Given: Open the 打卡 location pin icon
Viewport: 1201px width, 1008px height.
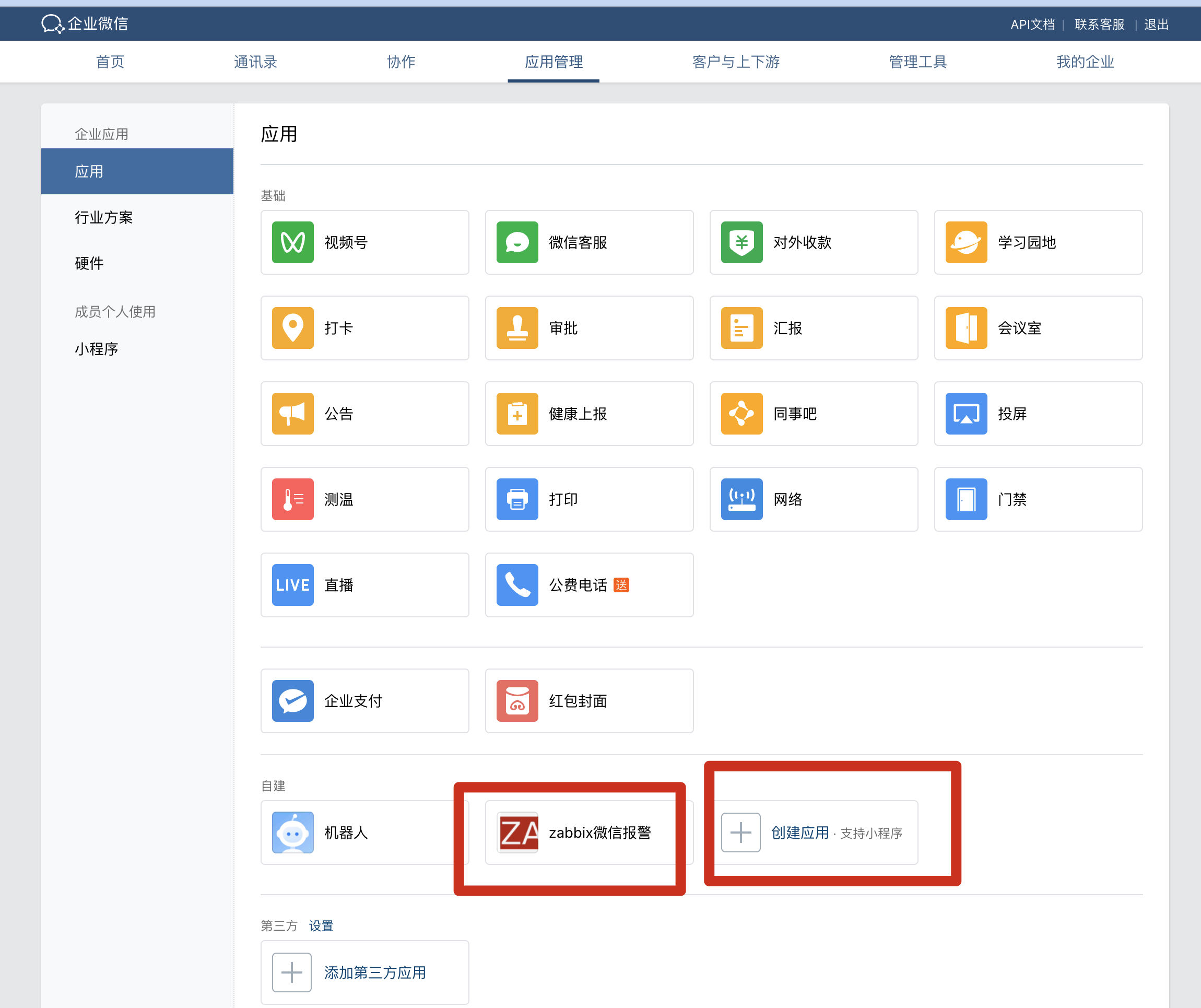Looking at the screenshot, I should [x=292, y=328].
